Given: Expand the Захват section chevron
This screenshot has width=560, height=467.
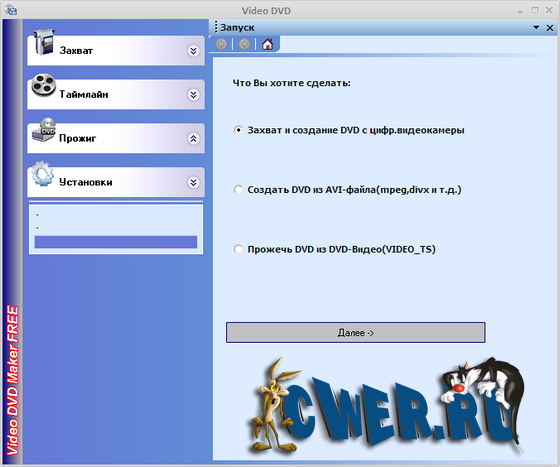Looking at the screenshot, I should coord(193,51).
